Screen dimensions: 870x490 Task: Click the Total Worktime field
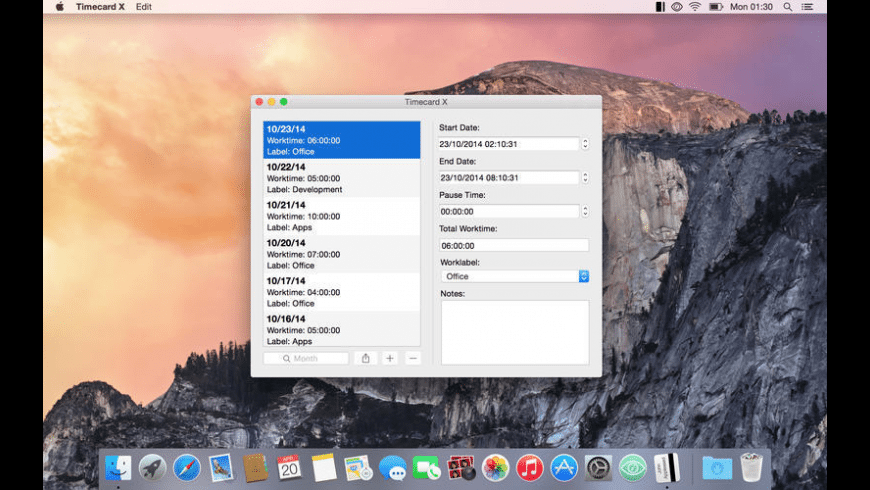pos(514,245)
